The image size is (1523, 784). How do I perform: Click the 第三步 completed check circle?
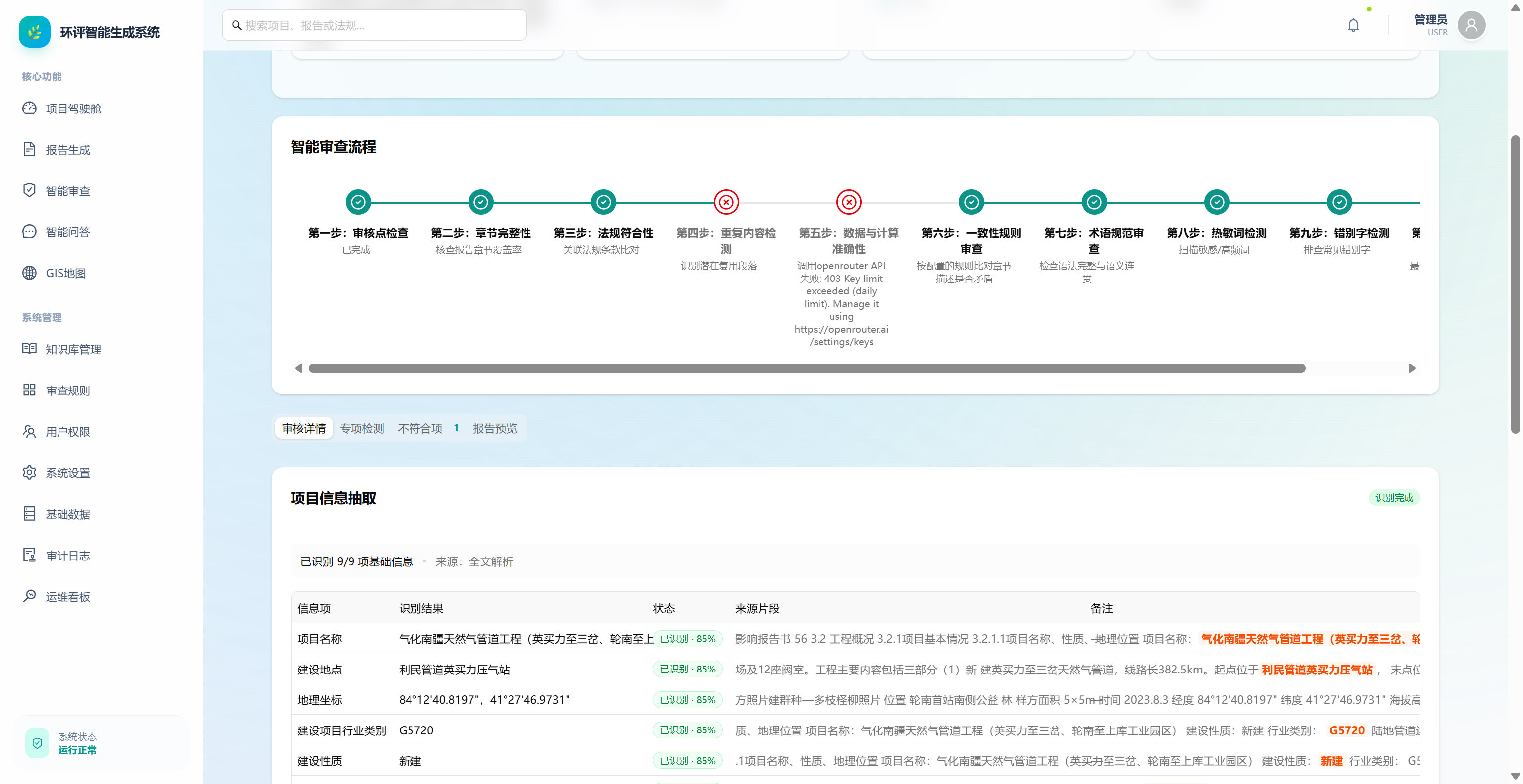point(604,202)
